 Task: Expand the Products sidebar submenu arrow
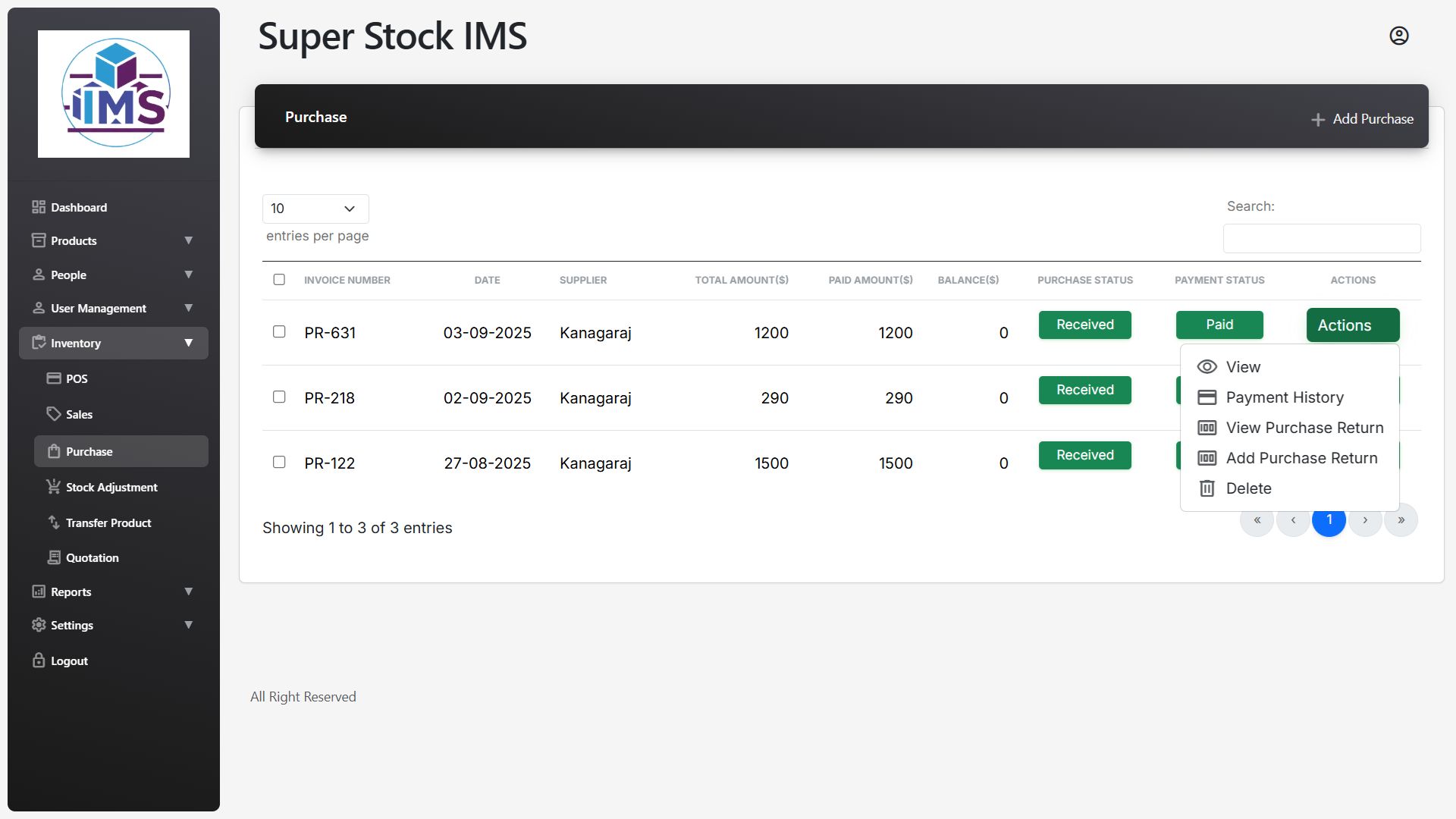click(x=188, y=240)
